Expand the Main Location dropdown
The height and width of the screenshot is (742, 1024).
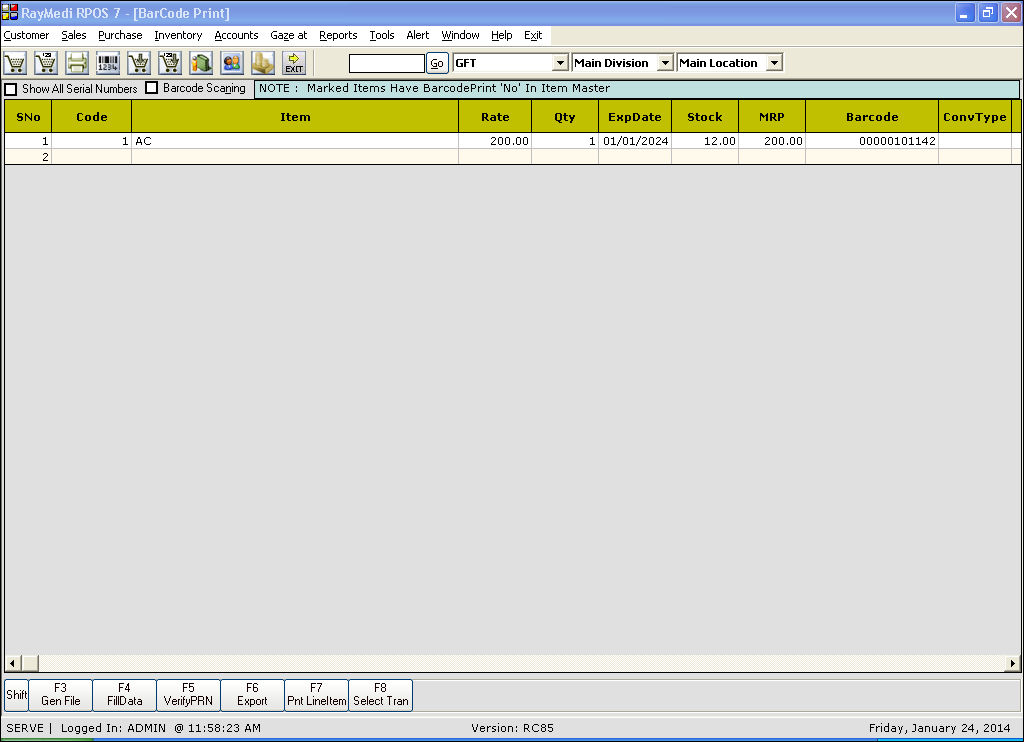(774, 63)
